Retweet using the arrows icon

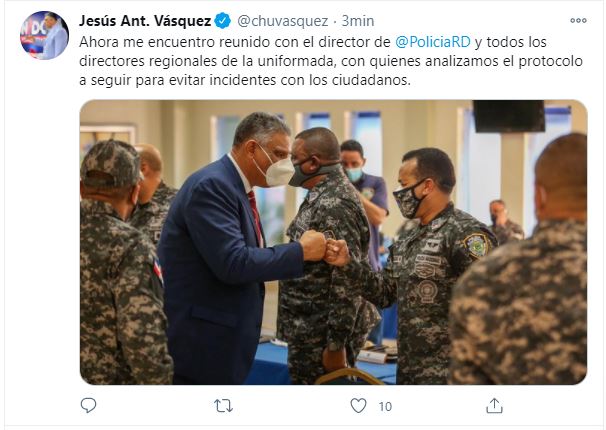[223, 406]
